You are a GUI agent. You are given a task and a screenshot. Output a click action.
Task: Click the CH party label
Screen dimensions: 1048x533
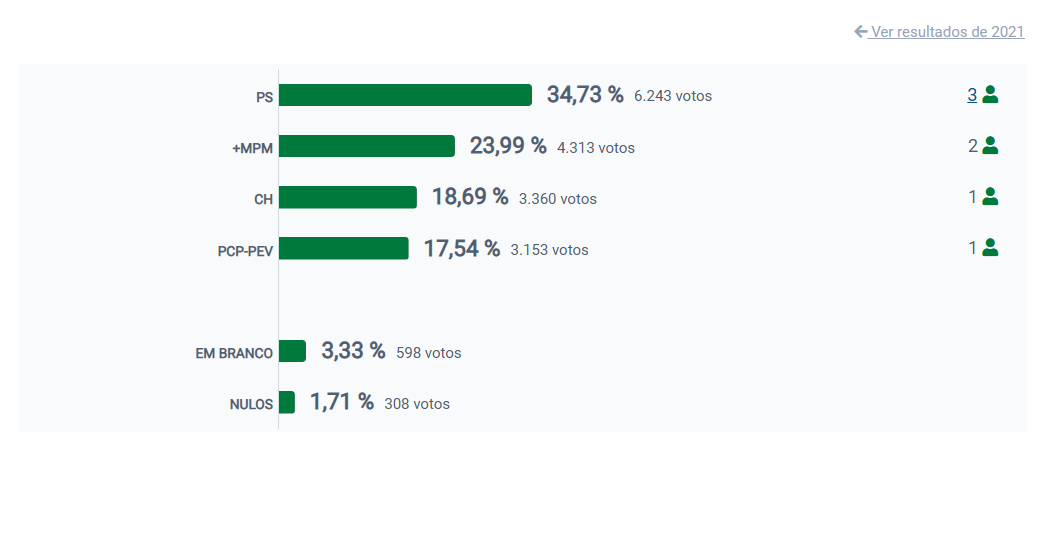coord(263,200)
